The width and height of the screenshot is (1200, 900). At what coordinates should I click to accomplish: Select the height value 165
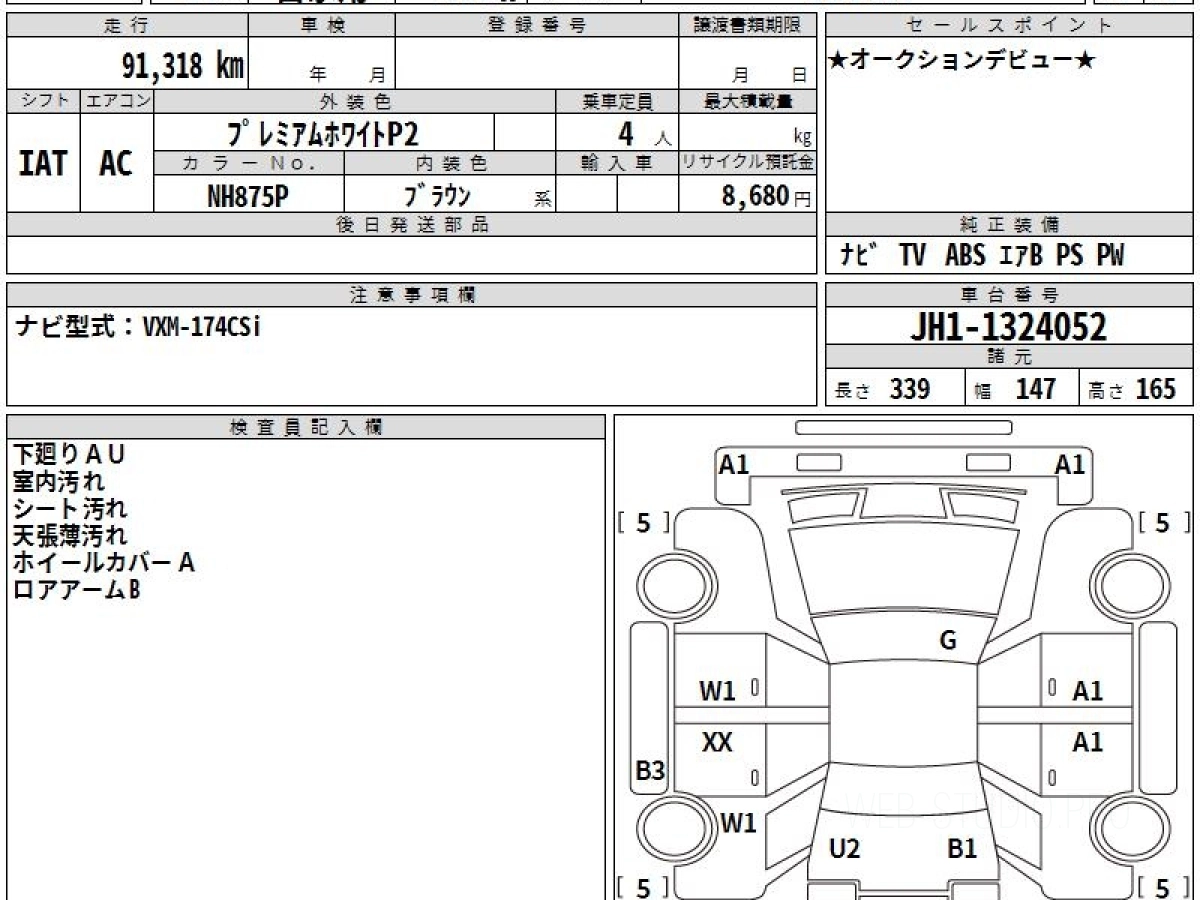1156,389
